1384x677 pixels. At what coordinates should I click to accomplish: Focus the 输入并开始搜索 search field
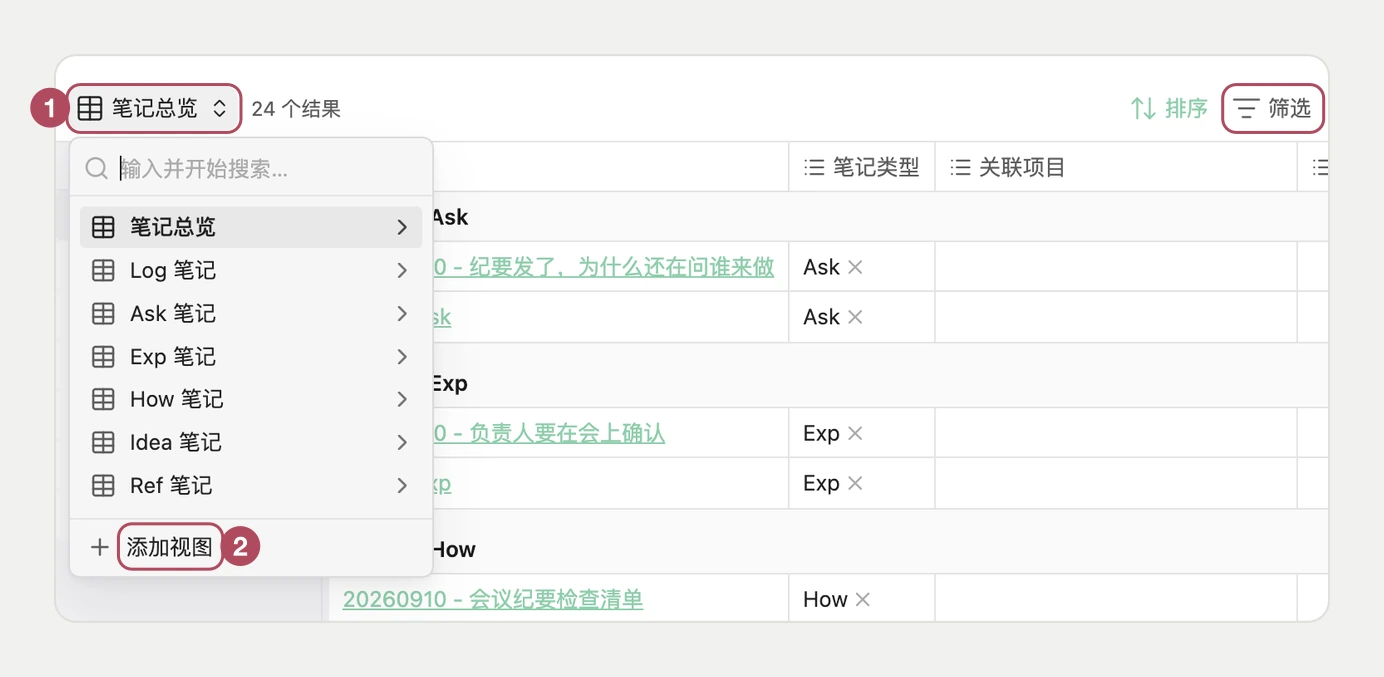point(251,168)
